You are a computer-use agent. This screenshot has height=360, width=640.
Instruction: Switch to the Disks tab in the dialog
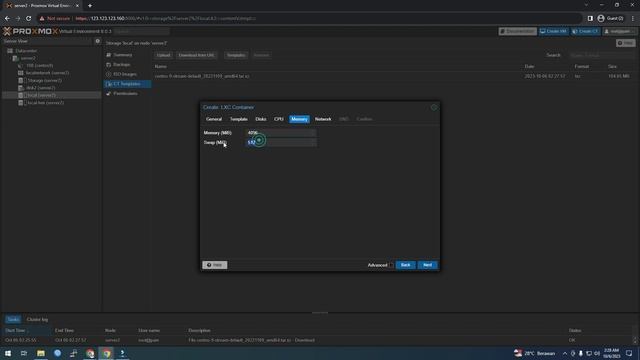261,119
